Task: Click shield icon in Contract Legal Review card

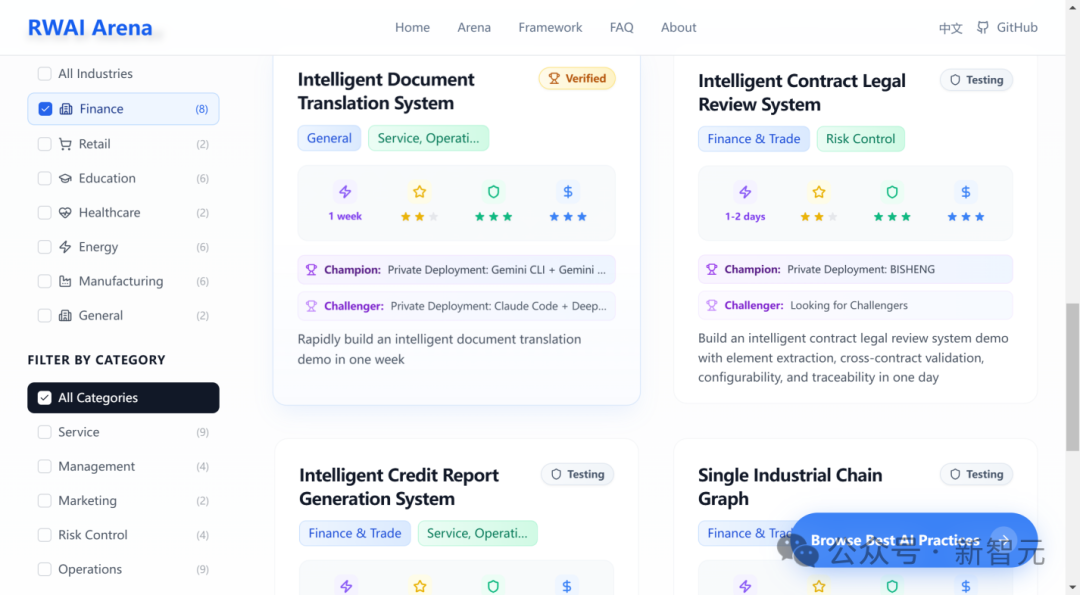Action: click(892, 191)
